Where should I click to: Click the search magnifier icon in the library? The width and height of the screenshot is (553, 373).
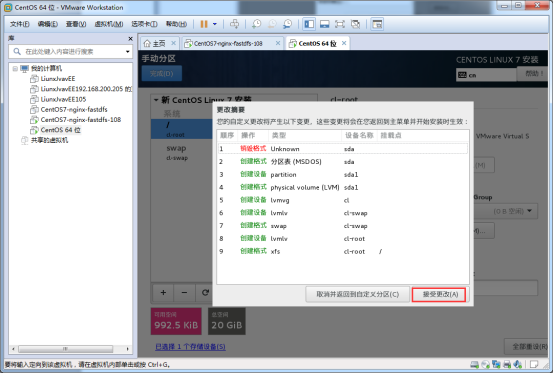pos(17,51)
